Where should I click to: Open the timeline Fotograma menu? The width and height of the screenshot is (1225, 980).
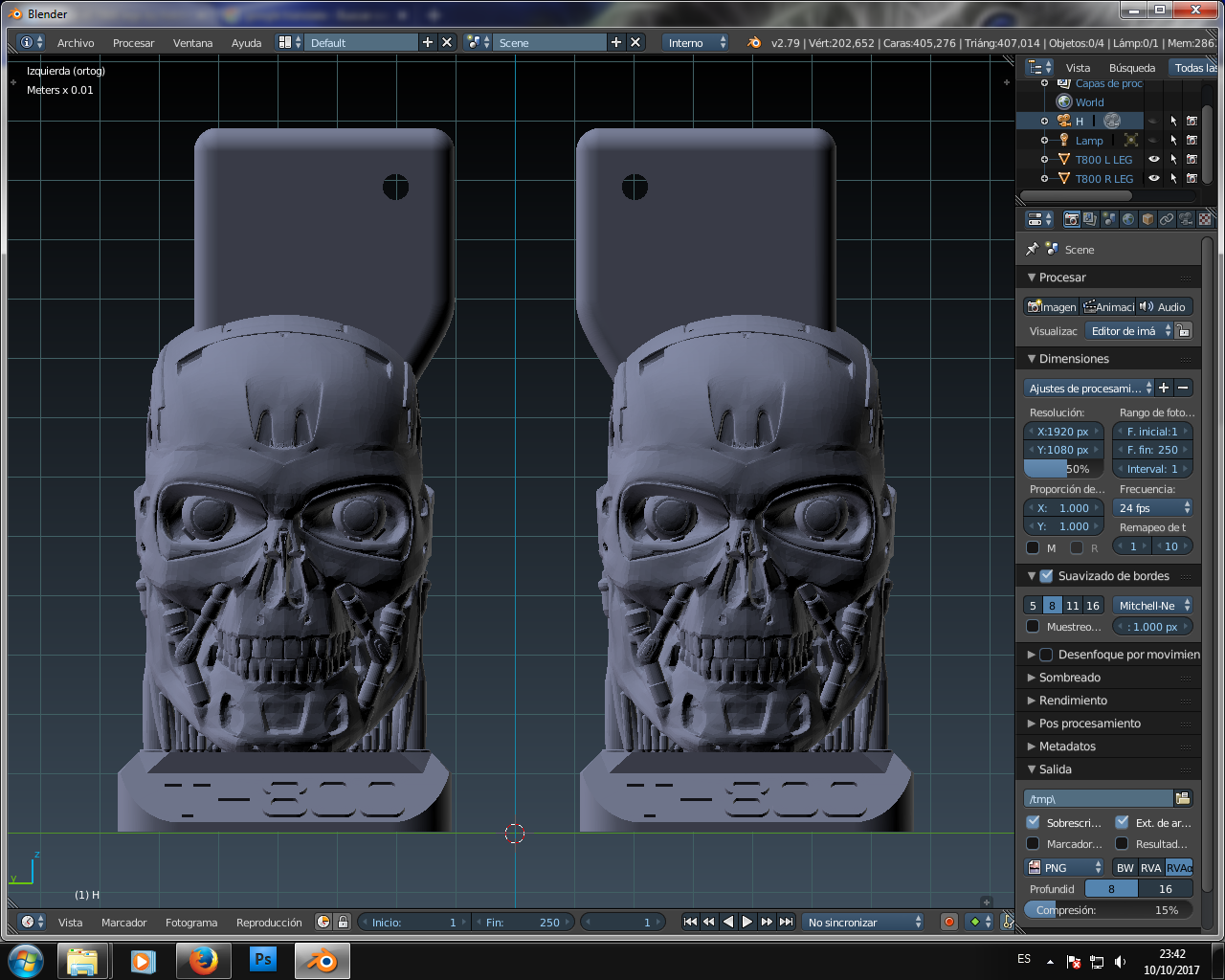(x=191, y=923)
